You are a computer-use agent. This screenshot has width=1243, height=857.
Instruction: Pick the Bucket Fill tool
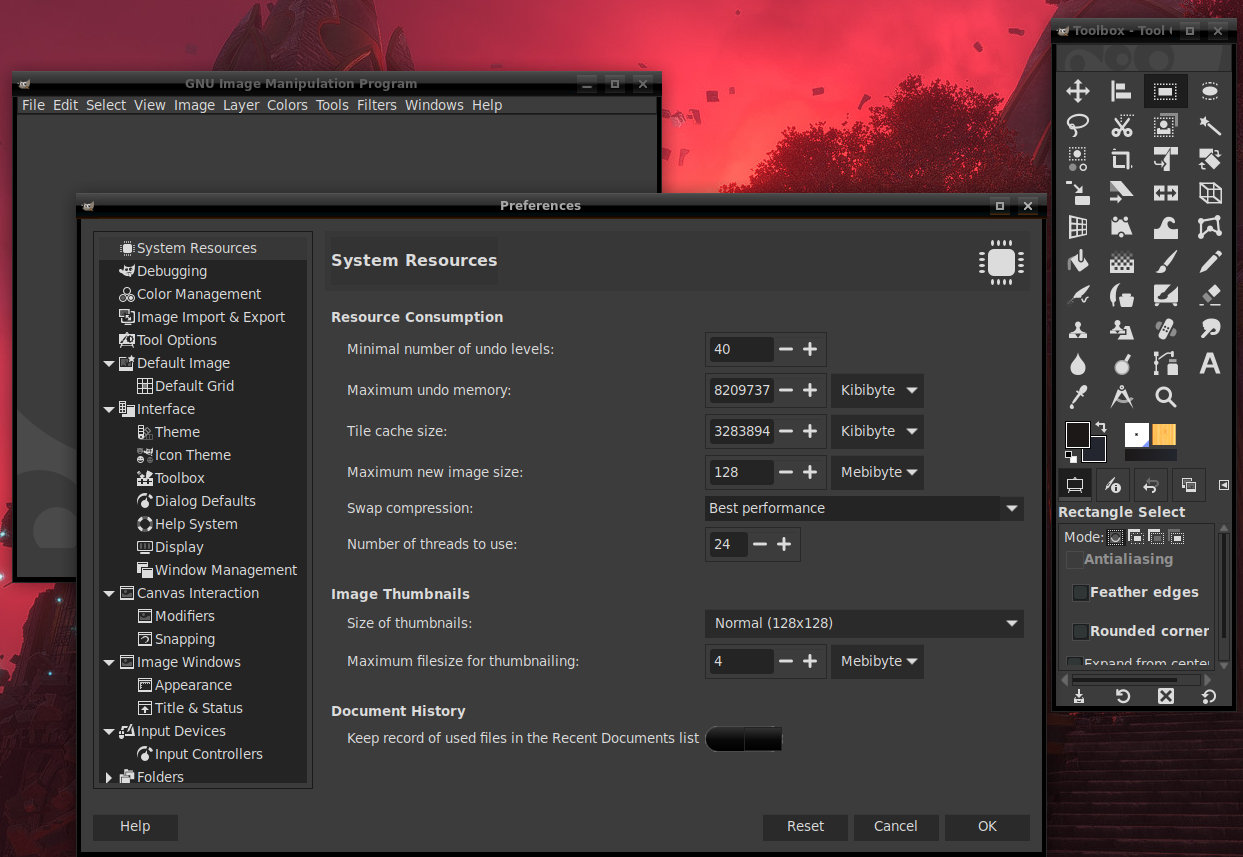click(x=1078, y=262)
